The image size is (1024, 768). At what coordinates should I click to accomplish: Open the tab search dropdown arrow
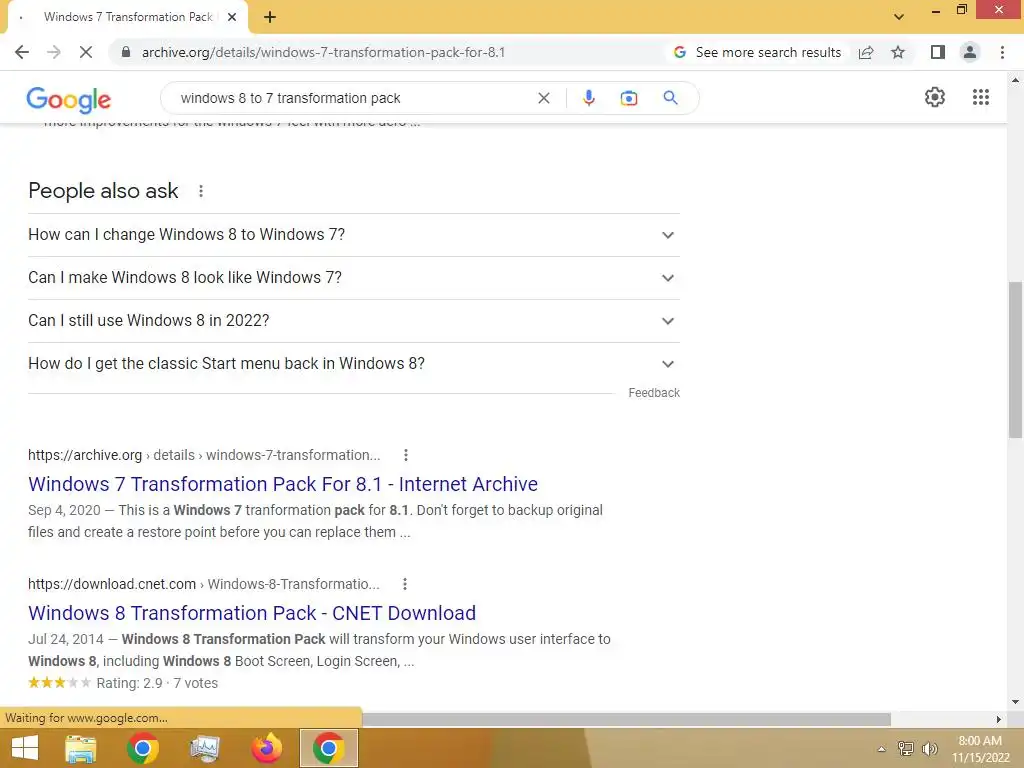[899, 17]
